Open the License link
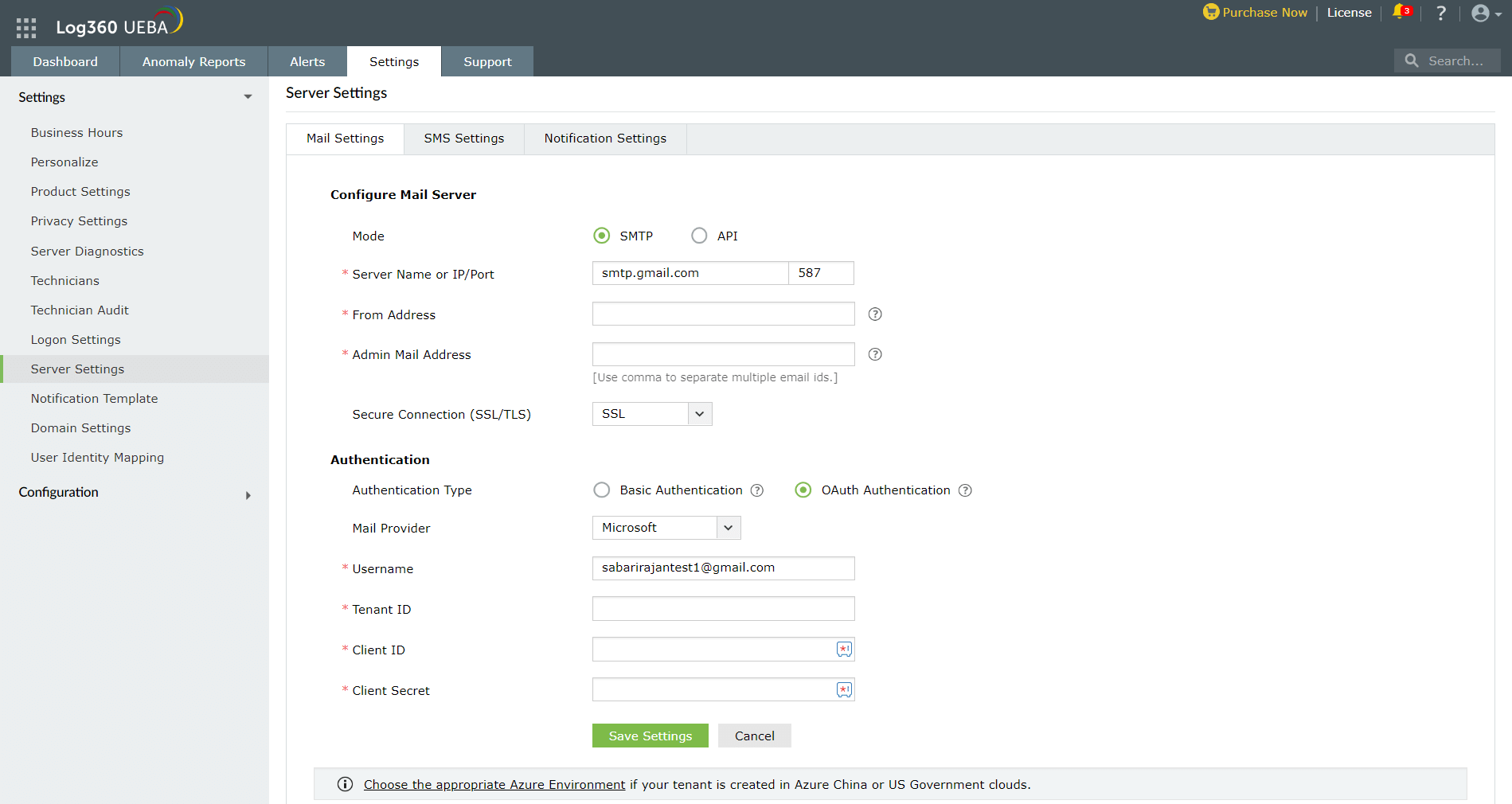The width and height of the screenshot is (1512, 804). (1349, 13)
